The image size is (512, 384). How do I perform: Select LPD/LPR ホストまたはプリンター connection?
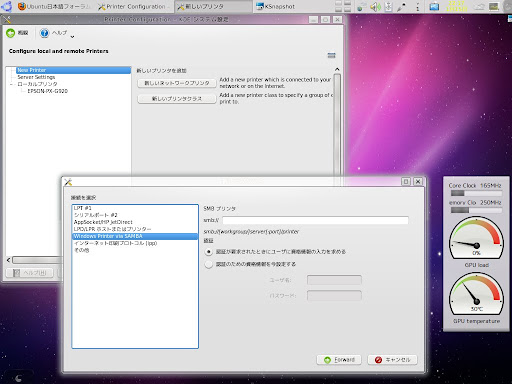tap(135, 229)
